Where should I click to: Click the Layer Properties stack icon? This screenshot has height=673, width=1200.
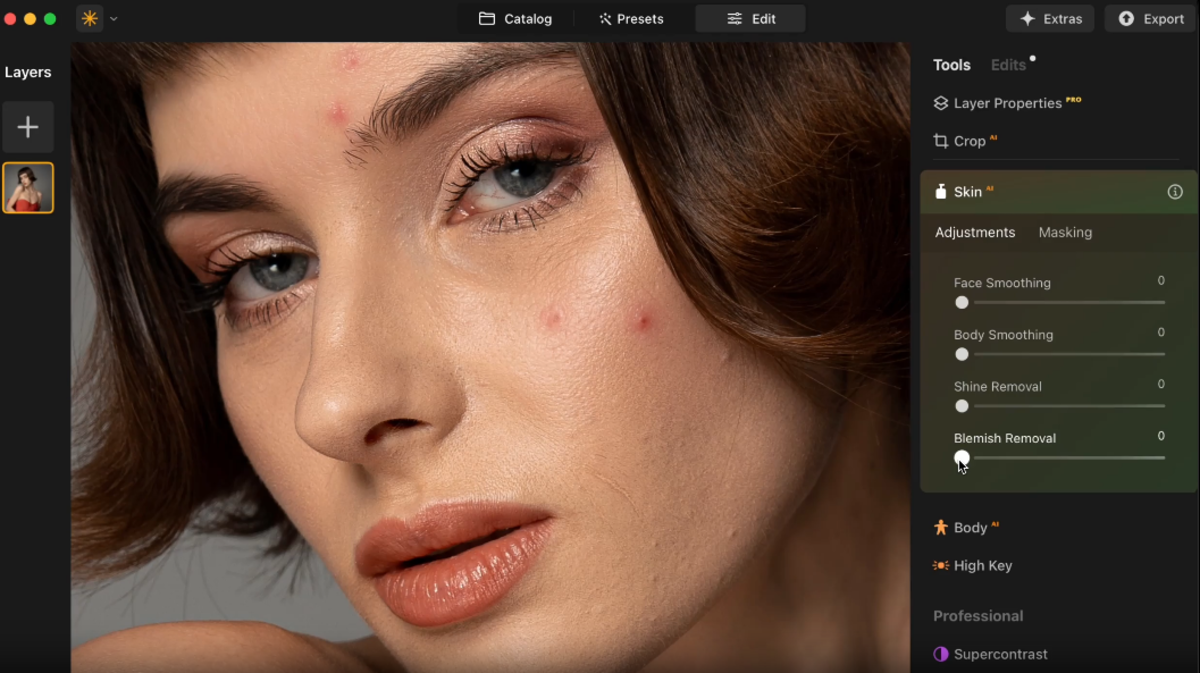point(941,103)
